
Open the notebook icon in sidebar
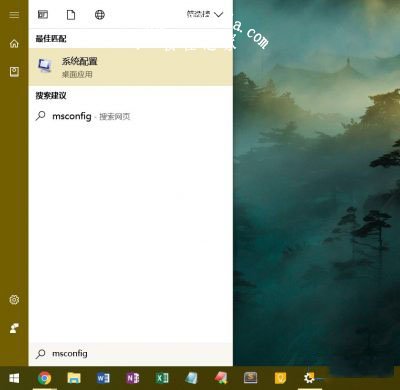pyautogui.click(x=14, y=72)
